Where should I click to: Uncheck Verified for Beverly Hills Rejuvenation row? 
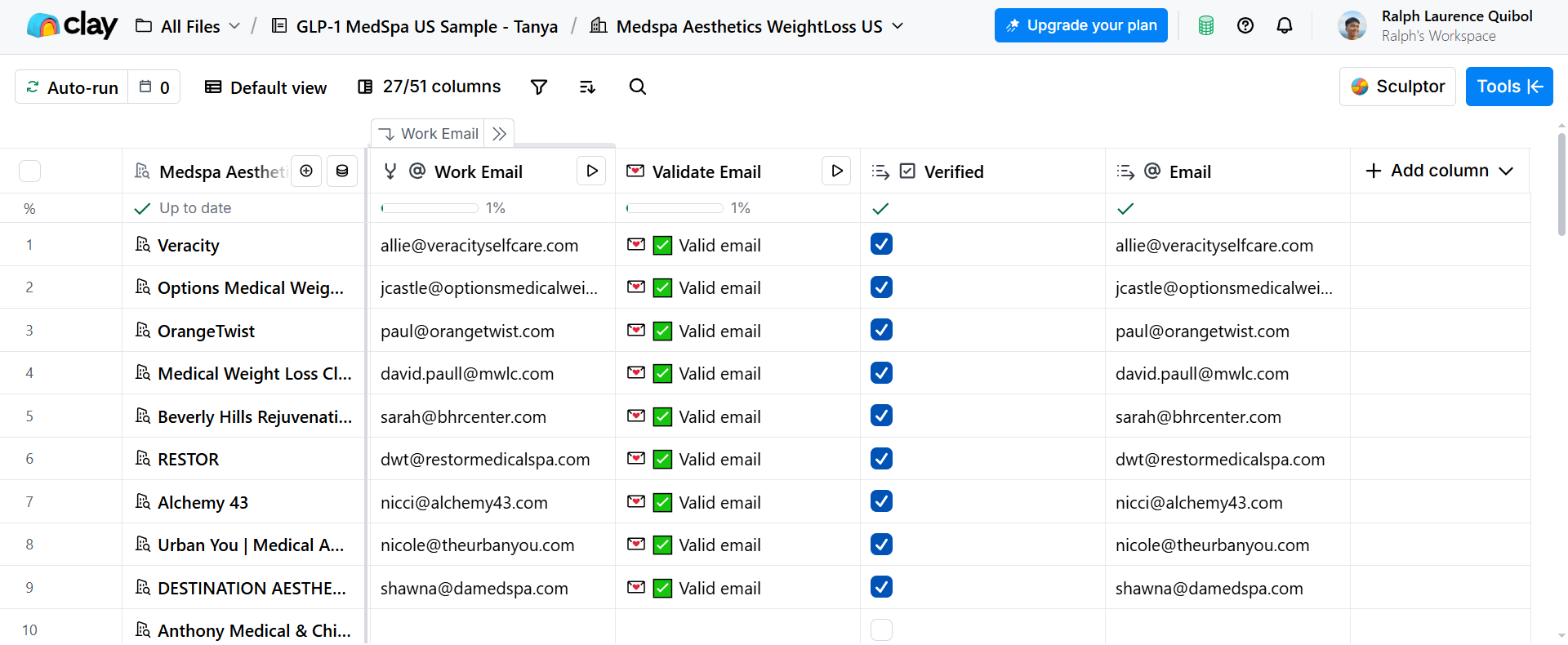tap(881, 416)
